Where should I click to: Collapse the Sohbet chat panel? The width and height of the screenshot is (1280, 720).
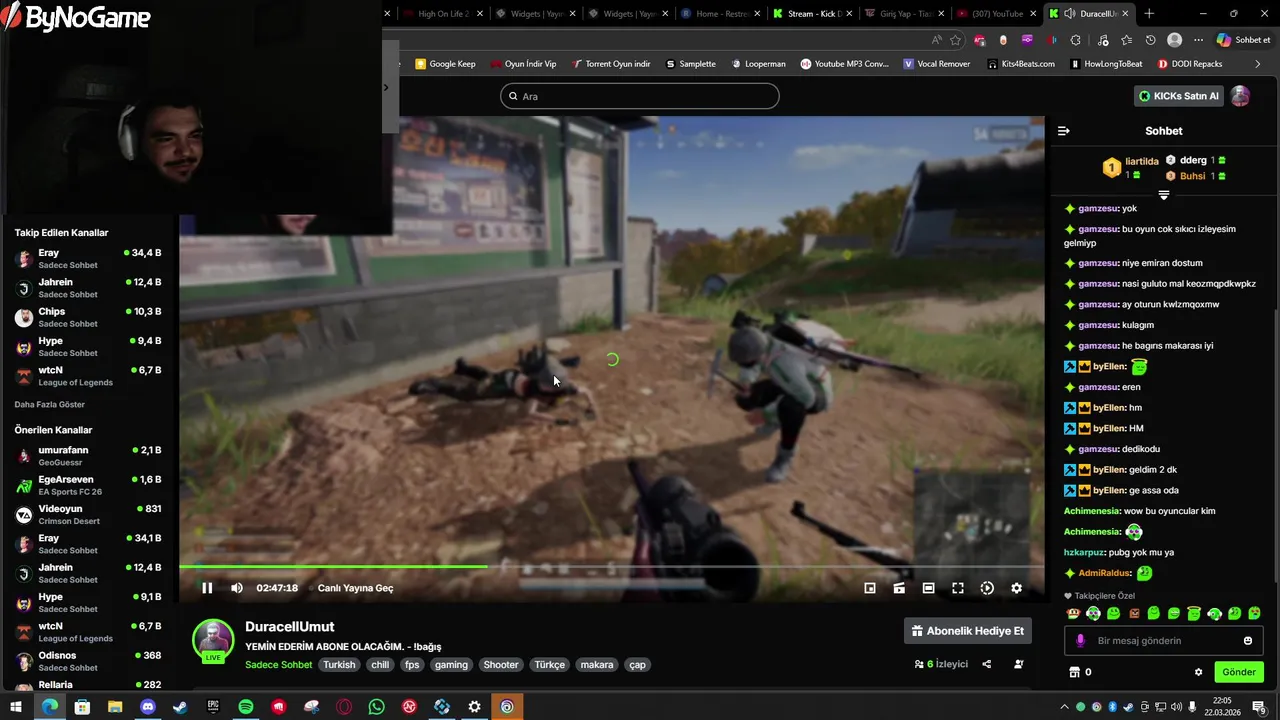click(1064, 131)
